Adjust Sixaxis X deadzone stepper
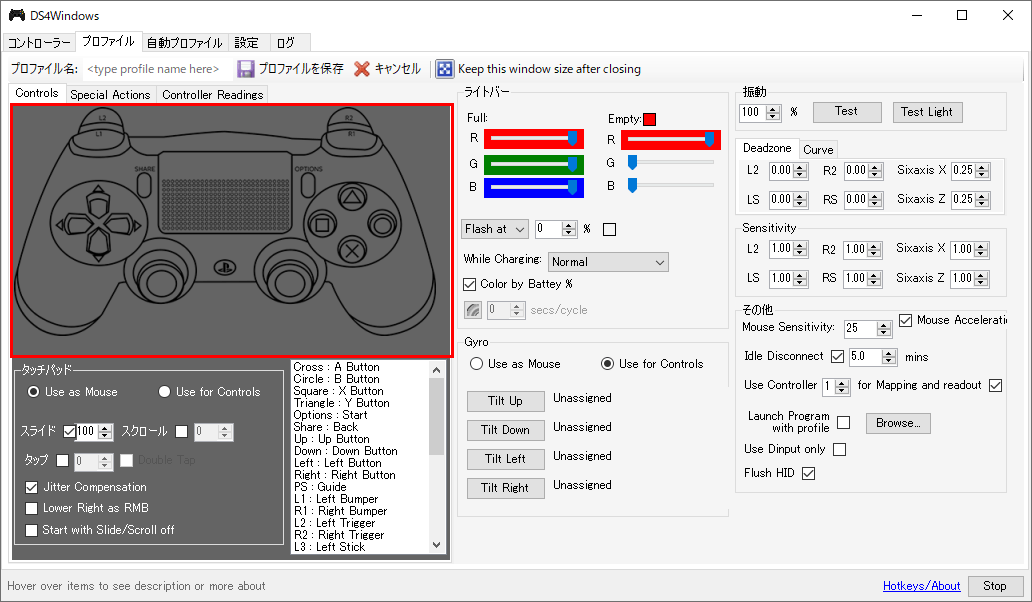The image size is (1032, 602). tap(982, 171)
